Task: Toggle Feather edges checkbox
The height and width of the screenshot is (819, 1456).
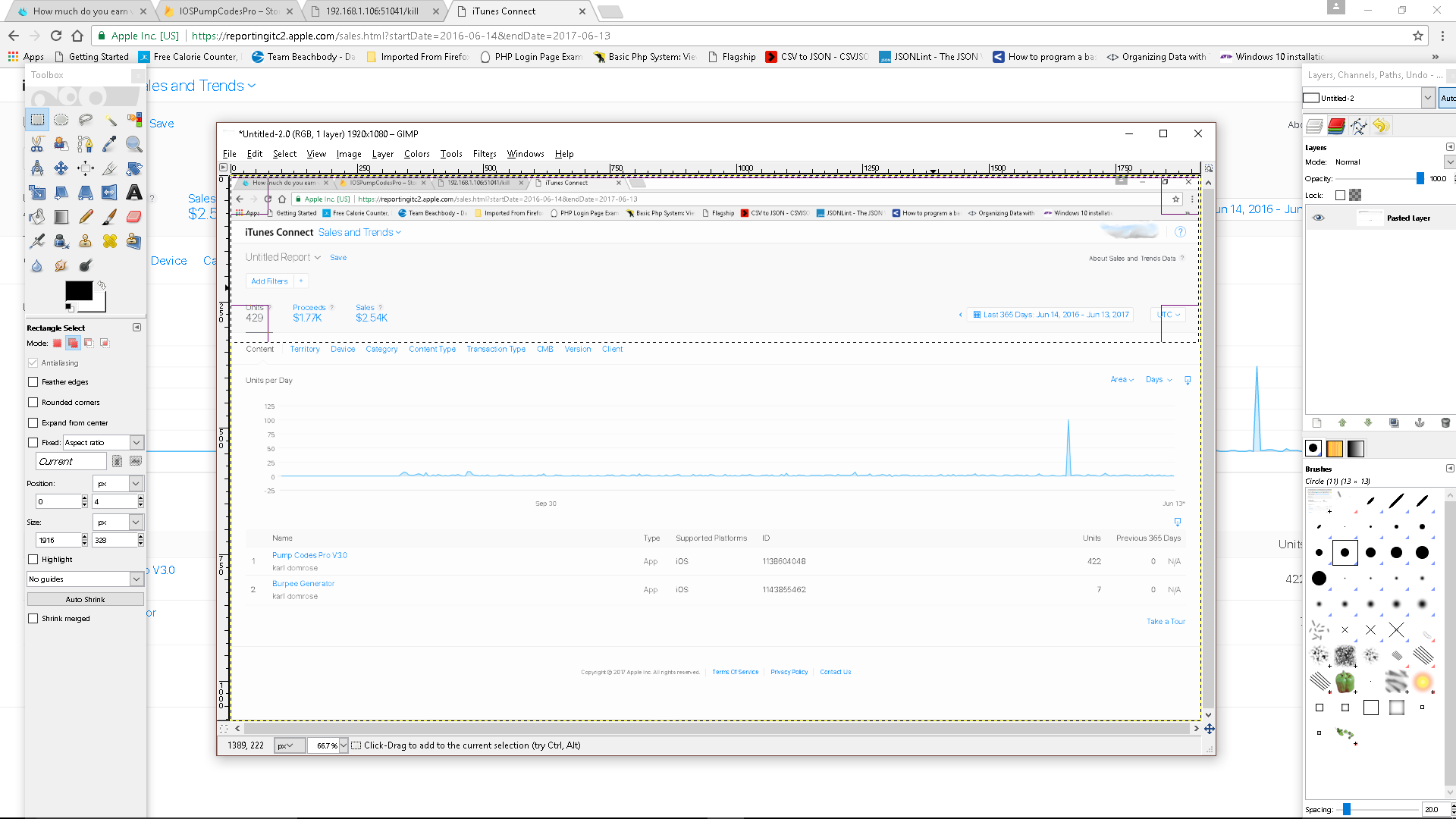Action: pos(33,382)
